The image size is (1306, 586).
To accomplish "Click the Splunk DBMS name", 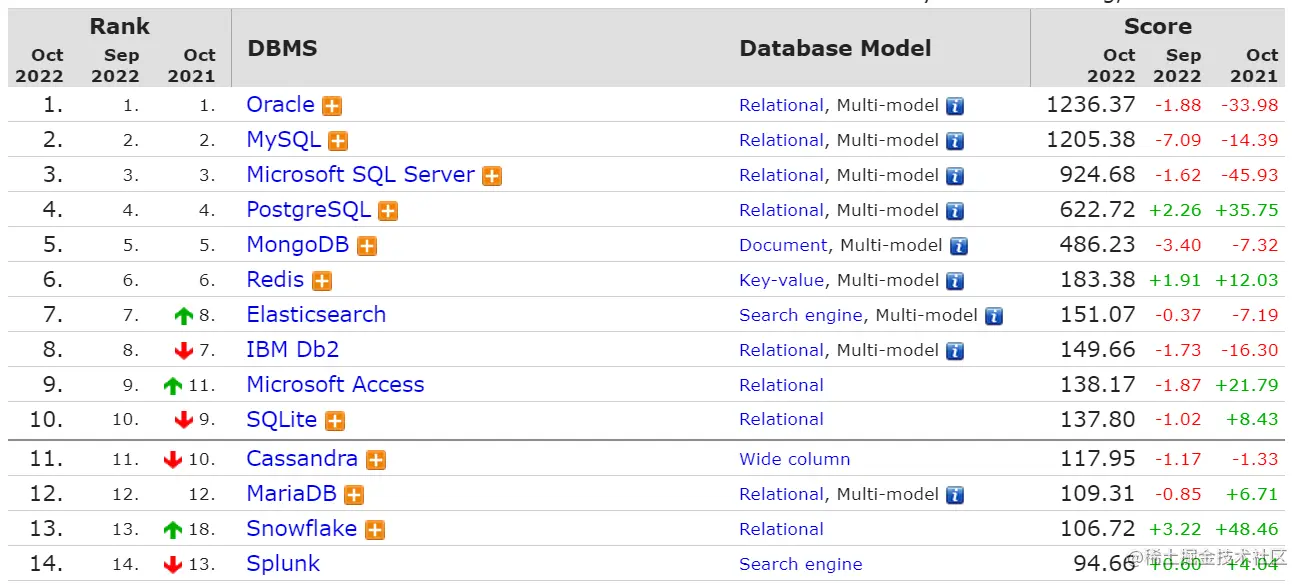I will (x=283, y=564).
